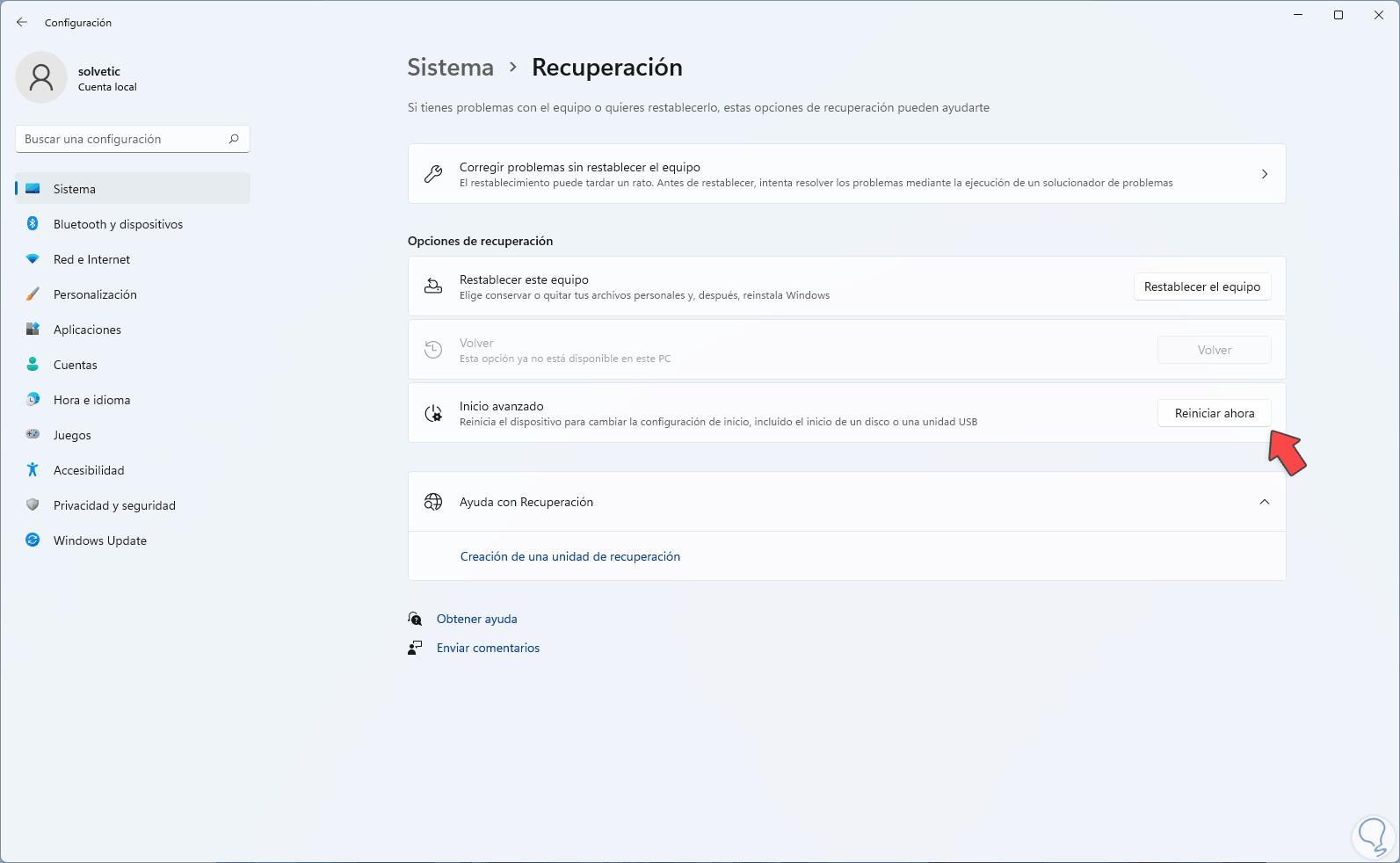
Task: Click the back arrow in the title bar
Action: point(22,23)
